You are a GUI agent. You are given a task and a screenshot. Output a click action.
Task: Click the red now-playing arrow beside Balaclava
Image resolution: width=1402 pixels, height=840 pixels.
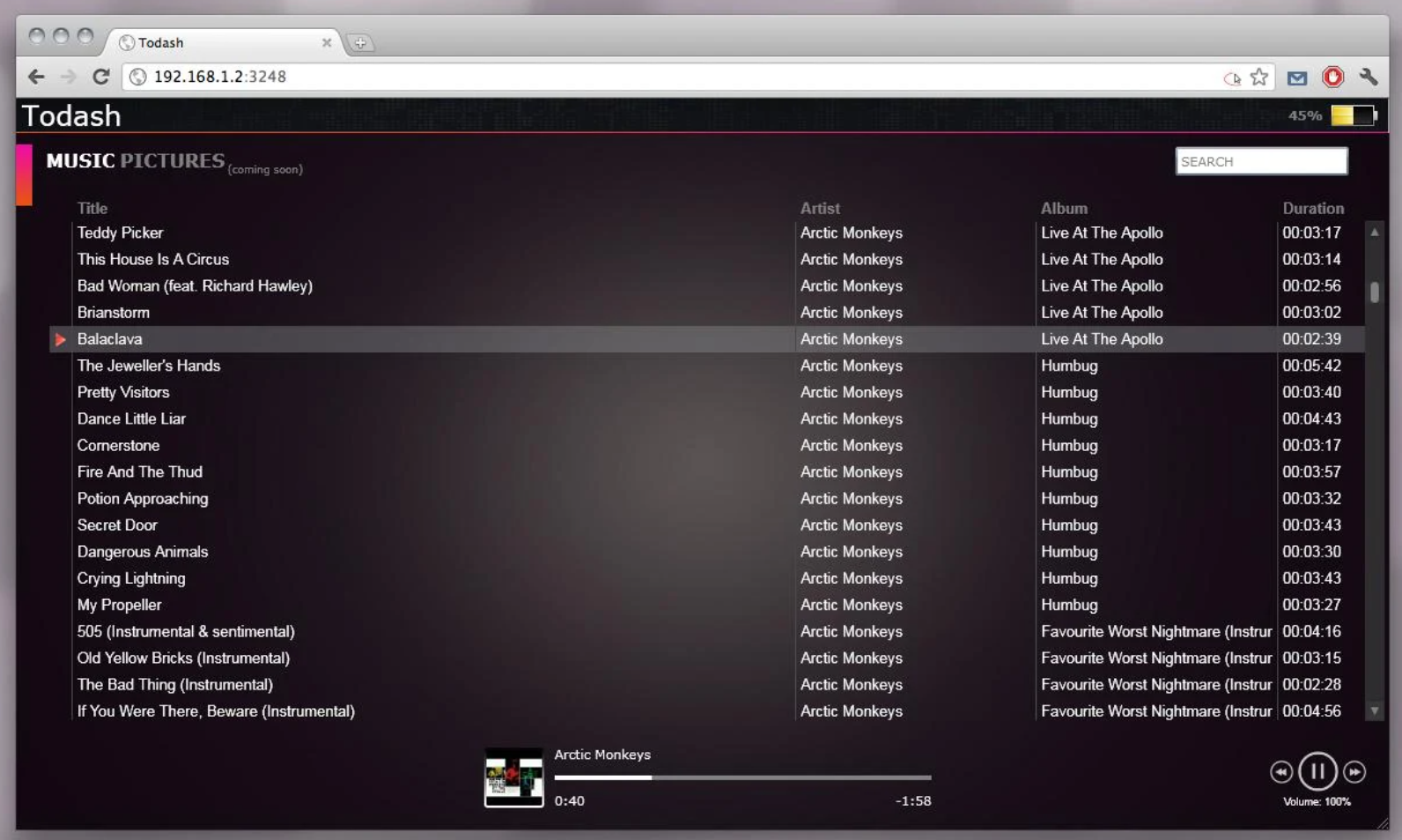60,340
